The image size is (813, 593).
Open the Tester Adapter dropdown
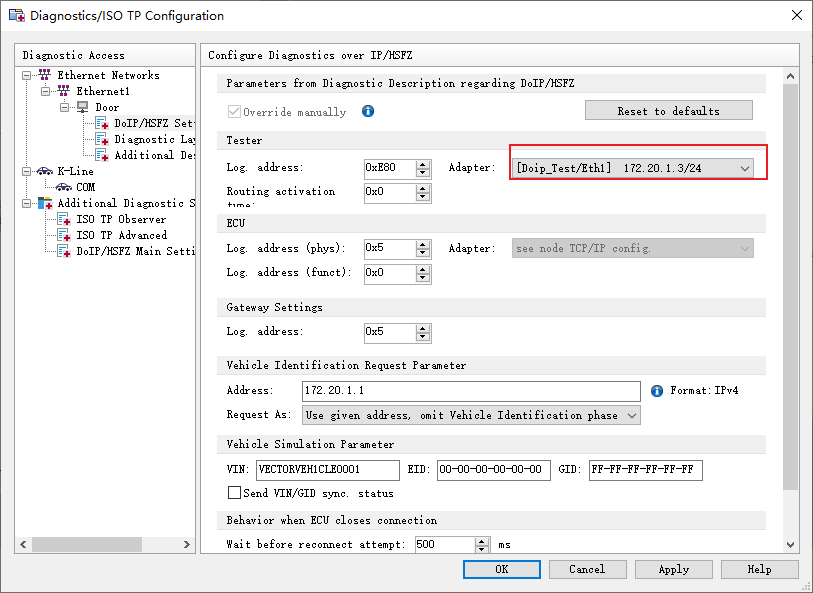(633, 168)
